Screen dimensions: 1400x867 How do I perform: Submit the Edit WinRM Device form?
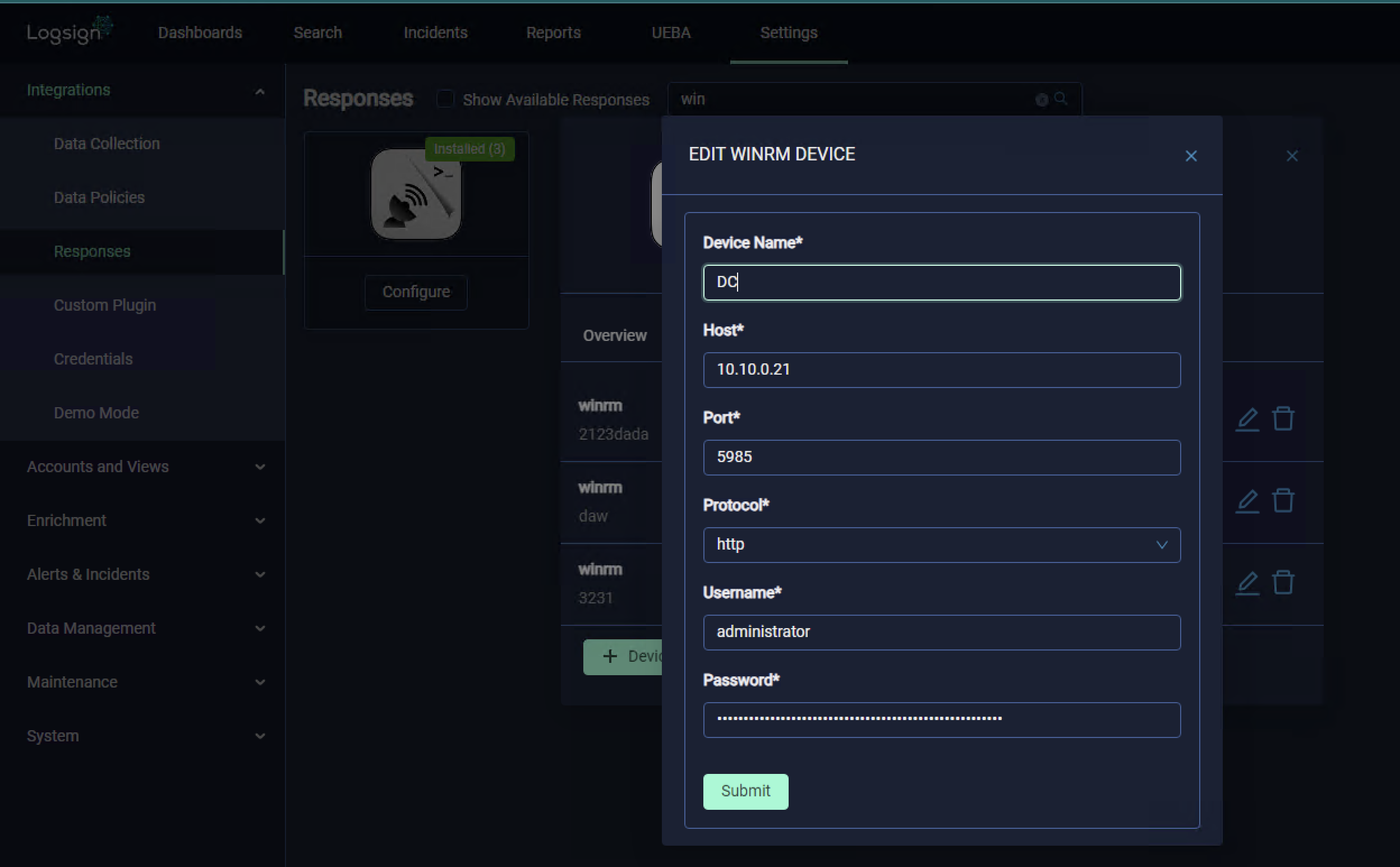pyautogui.click(x=744, y=791)
